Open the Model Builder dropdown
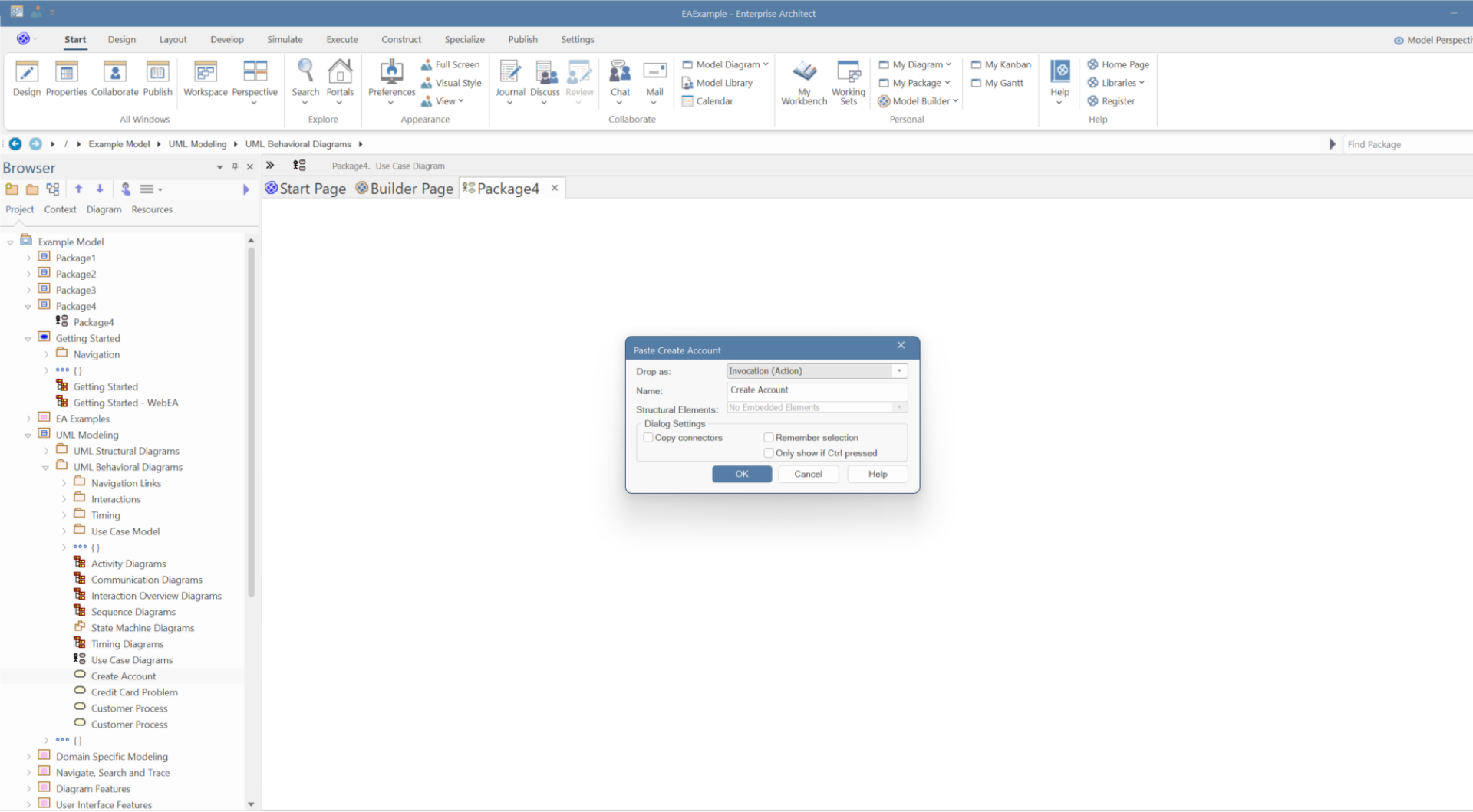The height and width of the screenshot is (812, 1473). click(x=956, y=101)
